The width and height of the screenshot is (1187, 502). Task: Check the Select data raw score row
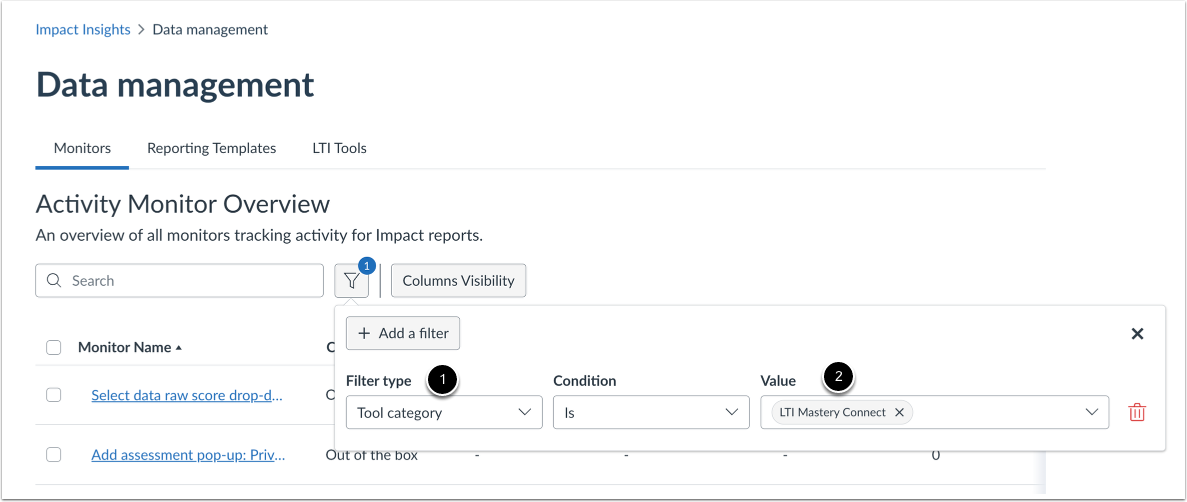coord(54,395)
